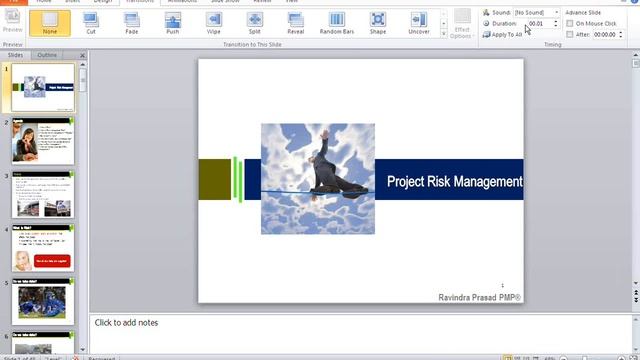640x360 pixels.
Task: Select slide 3 thumbnail
Action: [x=43, y=194]
